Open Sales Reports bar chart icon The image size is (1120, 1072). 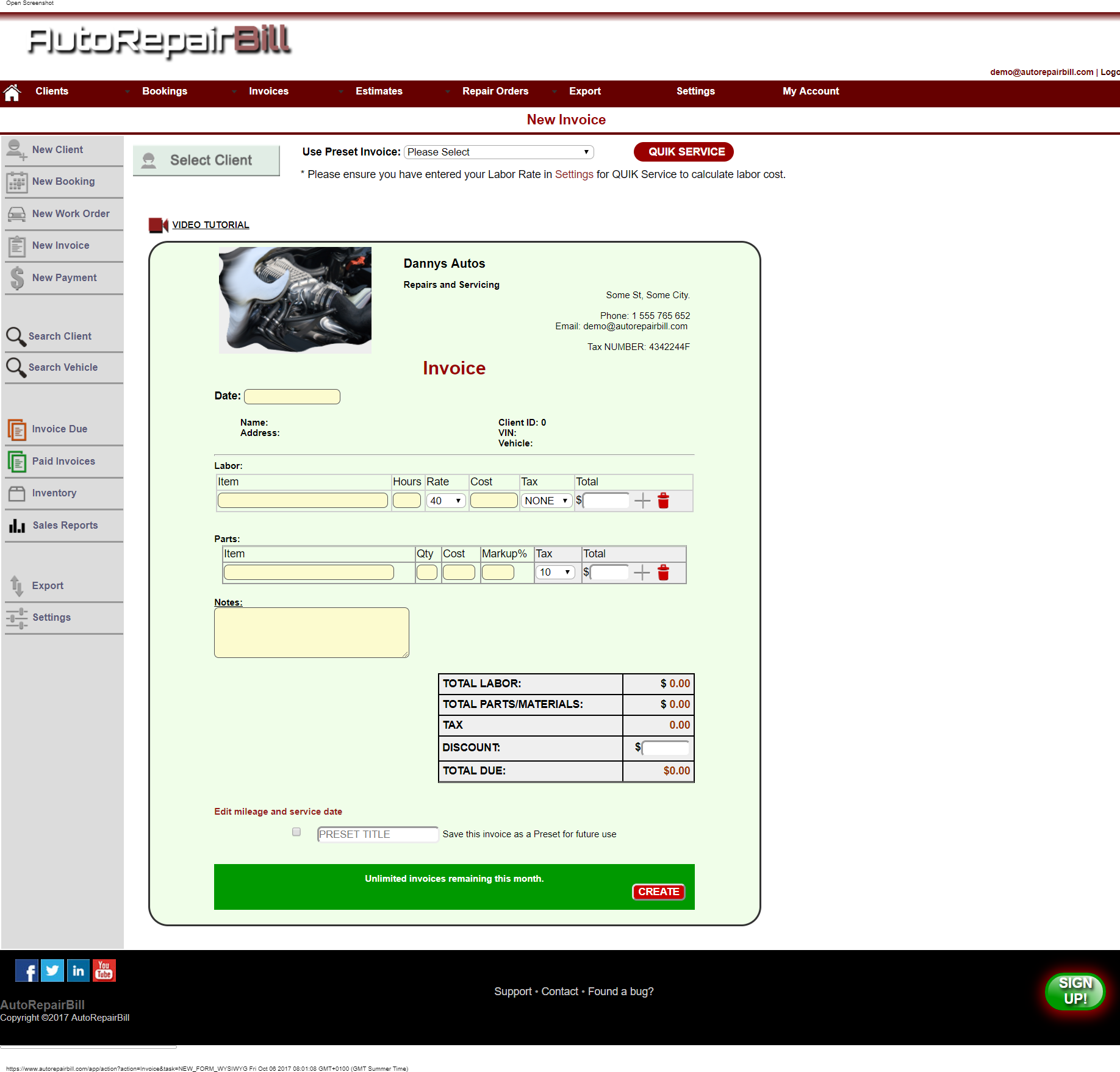point(16,526)
